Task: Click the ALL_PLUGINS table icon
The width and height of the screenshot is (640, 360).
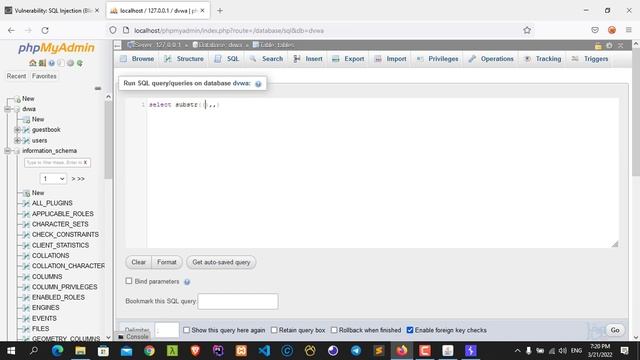Action: [26, 203]
